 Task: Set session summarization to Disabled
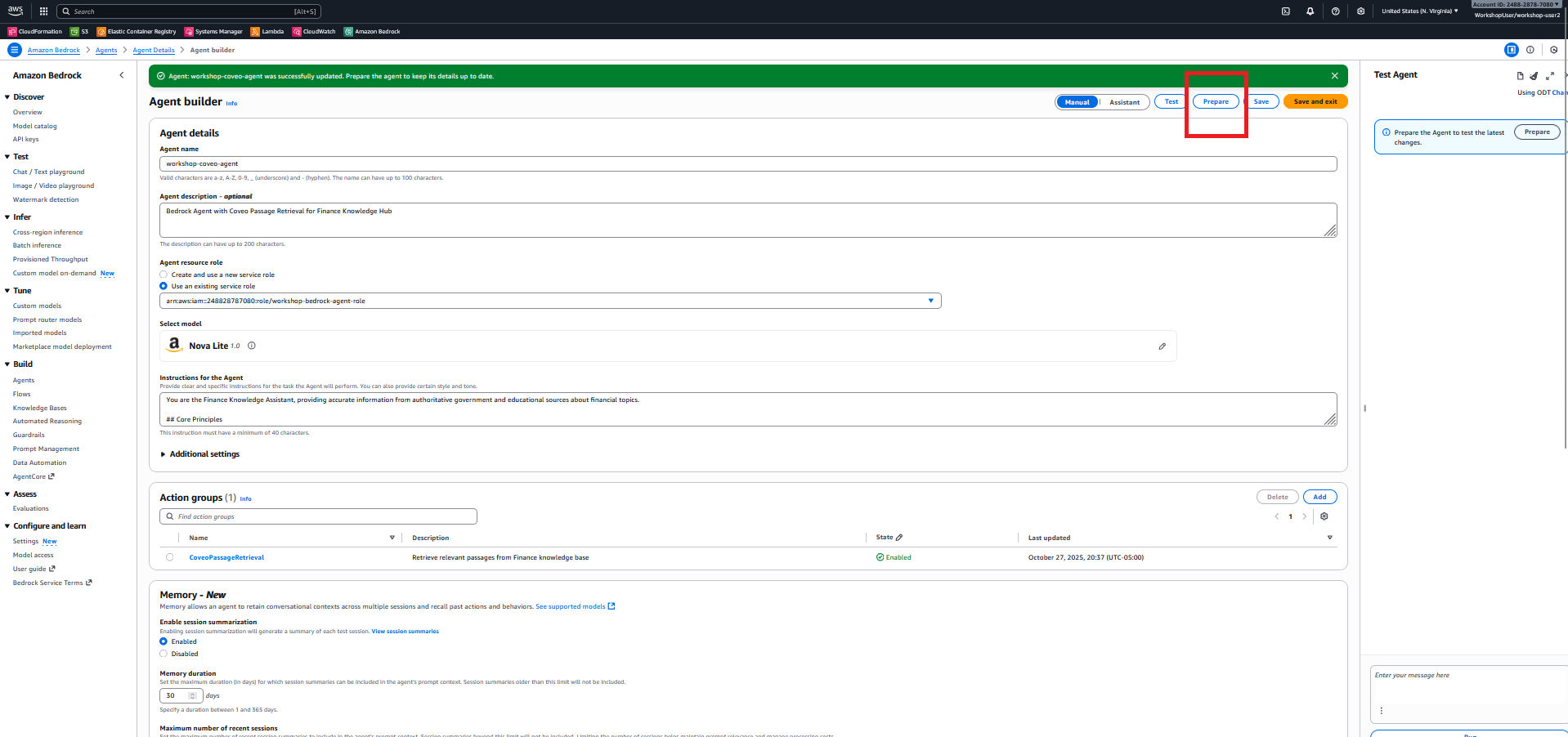(164, 654)
